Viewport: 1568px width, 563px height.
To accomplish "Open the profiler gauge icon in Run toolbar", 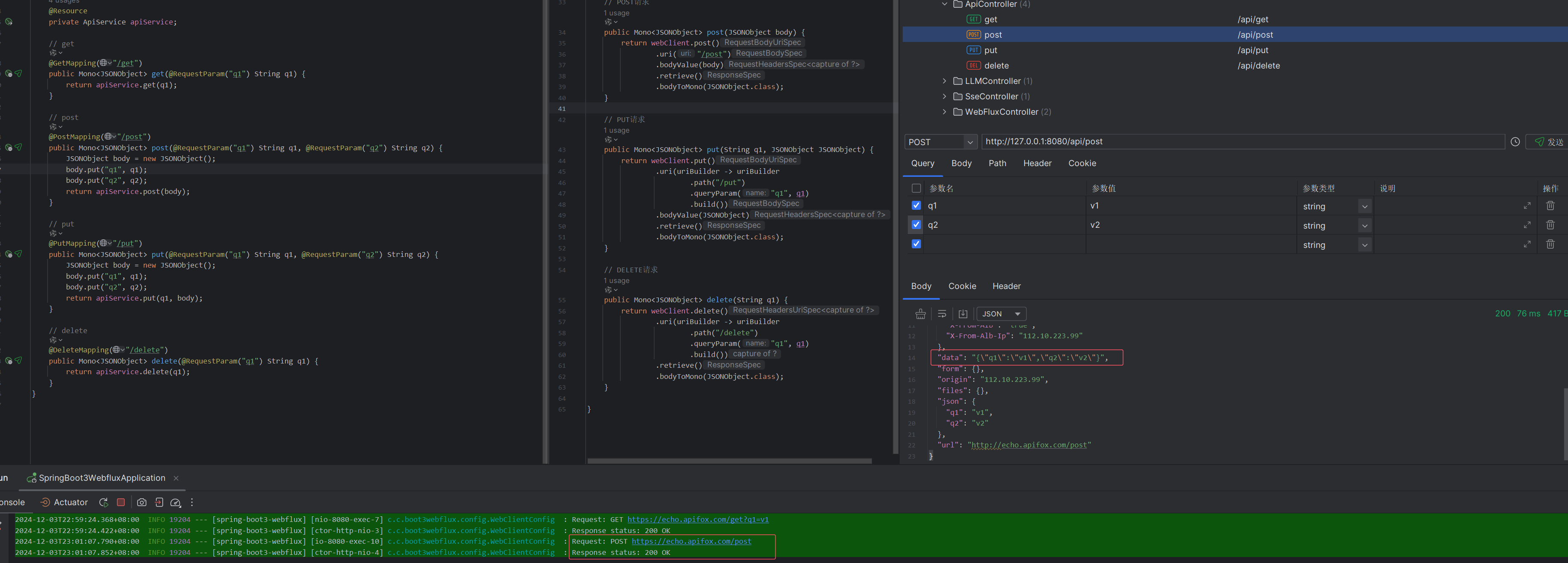I will (176, 502).
